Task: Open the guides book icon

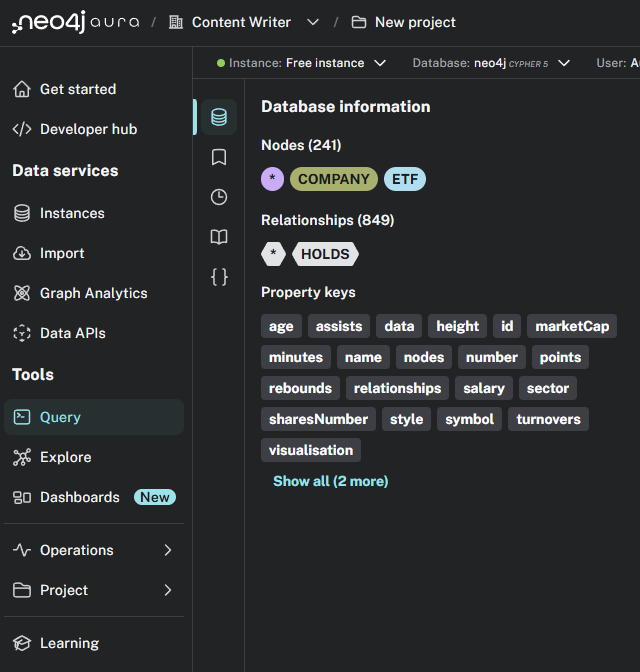Action: 219,237
